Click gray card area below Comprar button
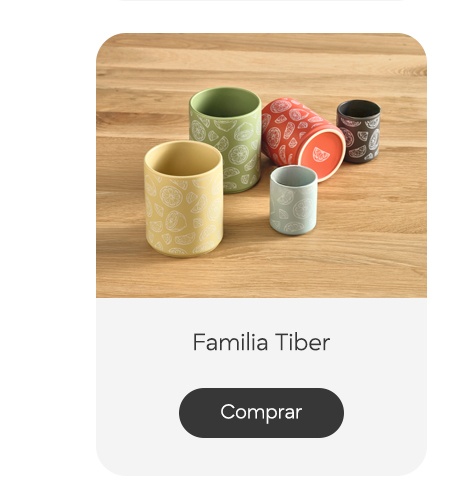450x495 pixels. [x=261, y=457]
